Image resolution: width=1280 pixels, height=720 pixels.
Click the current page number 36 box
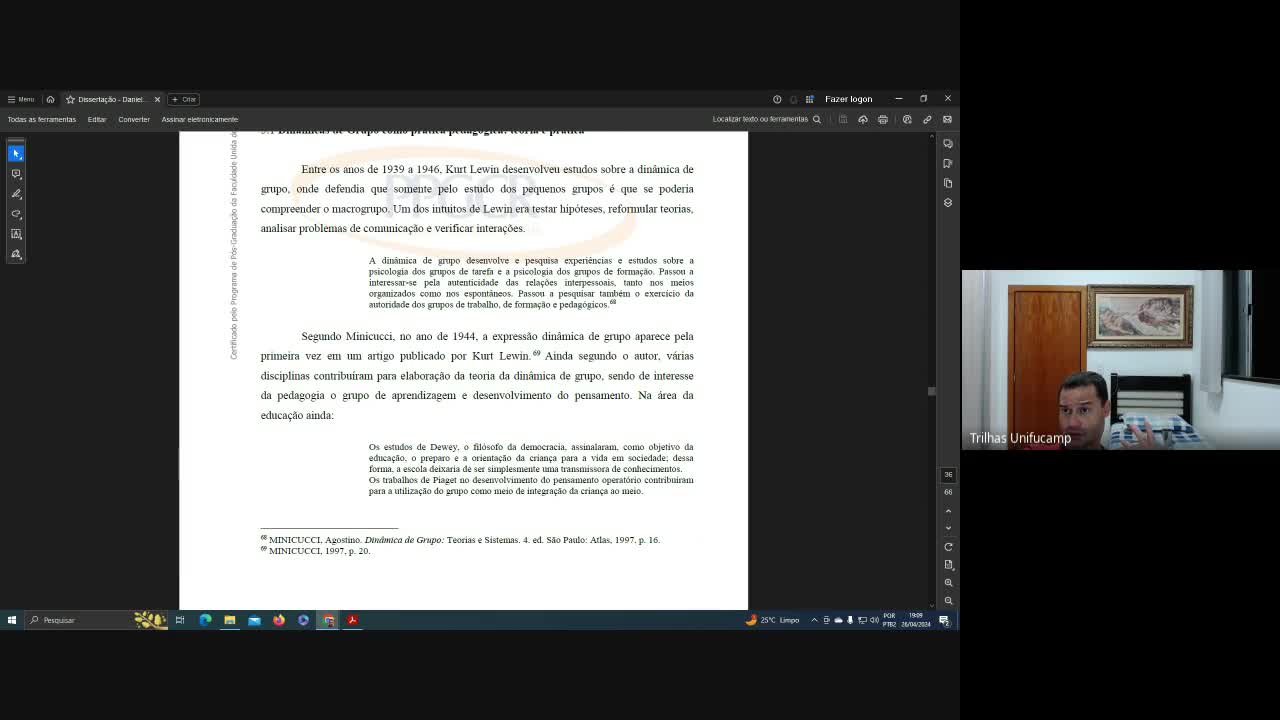(x=948, y=475)
